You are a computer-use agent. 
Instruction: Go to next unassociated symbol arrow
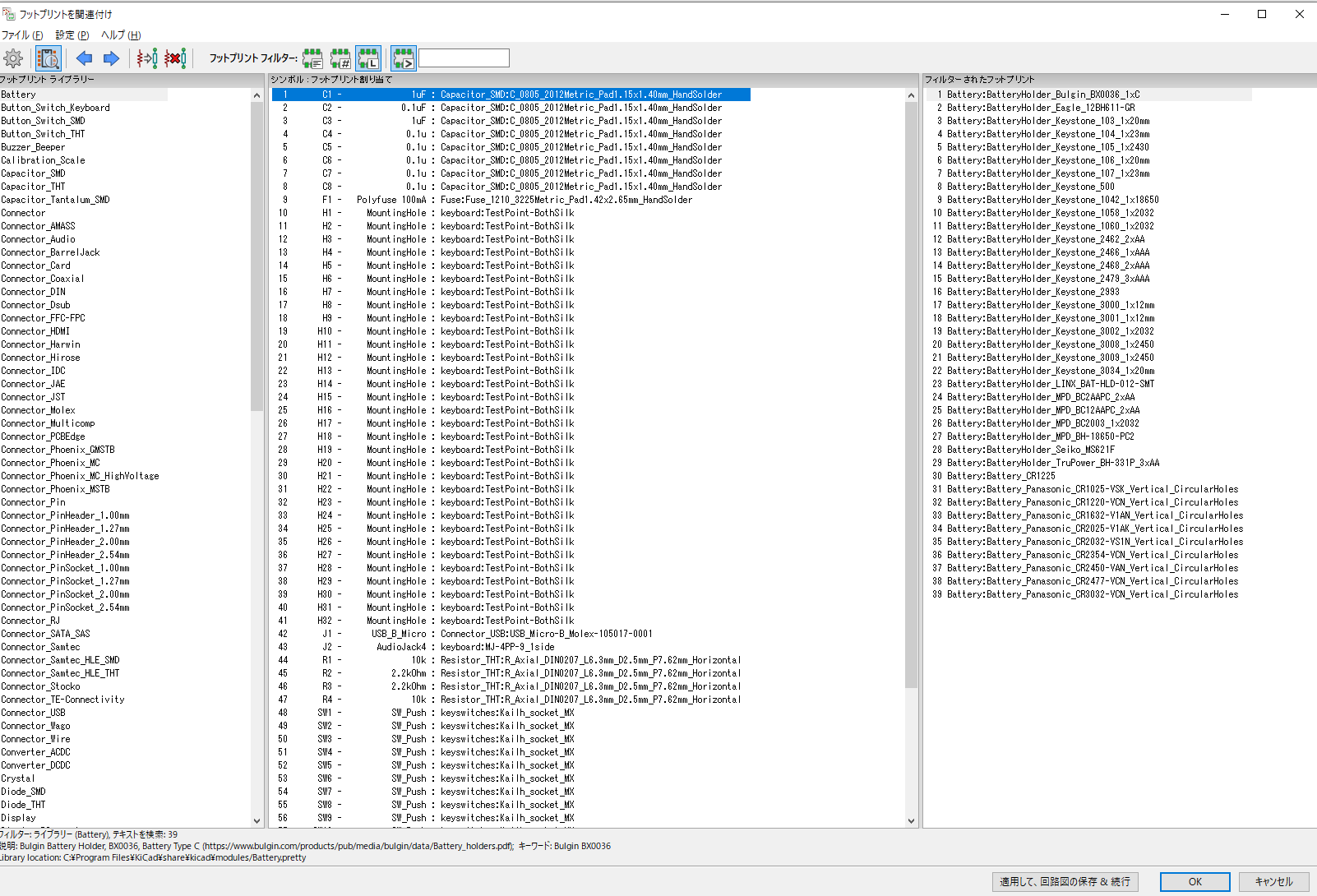pyautogui.click(x=111, y=58)
